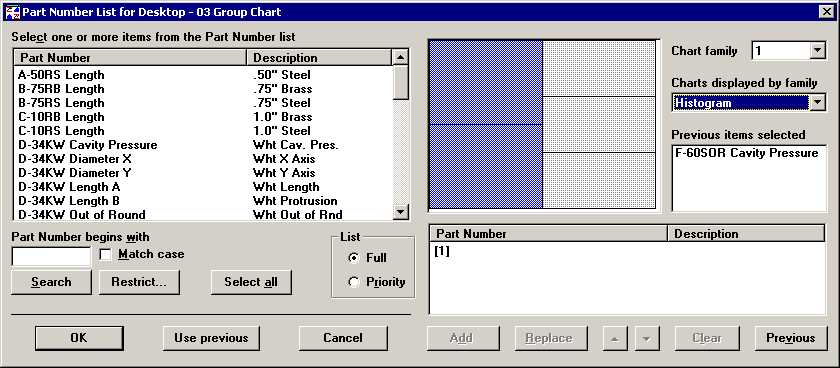Image resolution: width=840 pixels, height=368 pixels.
Task: Select the upper blue chart pane
Action: [486, 82]
